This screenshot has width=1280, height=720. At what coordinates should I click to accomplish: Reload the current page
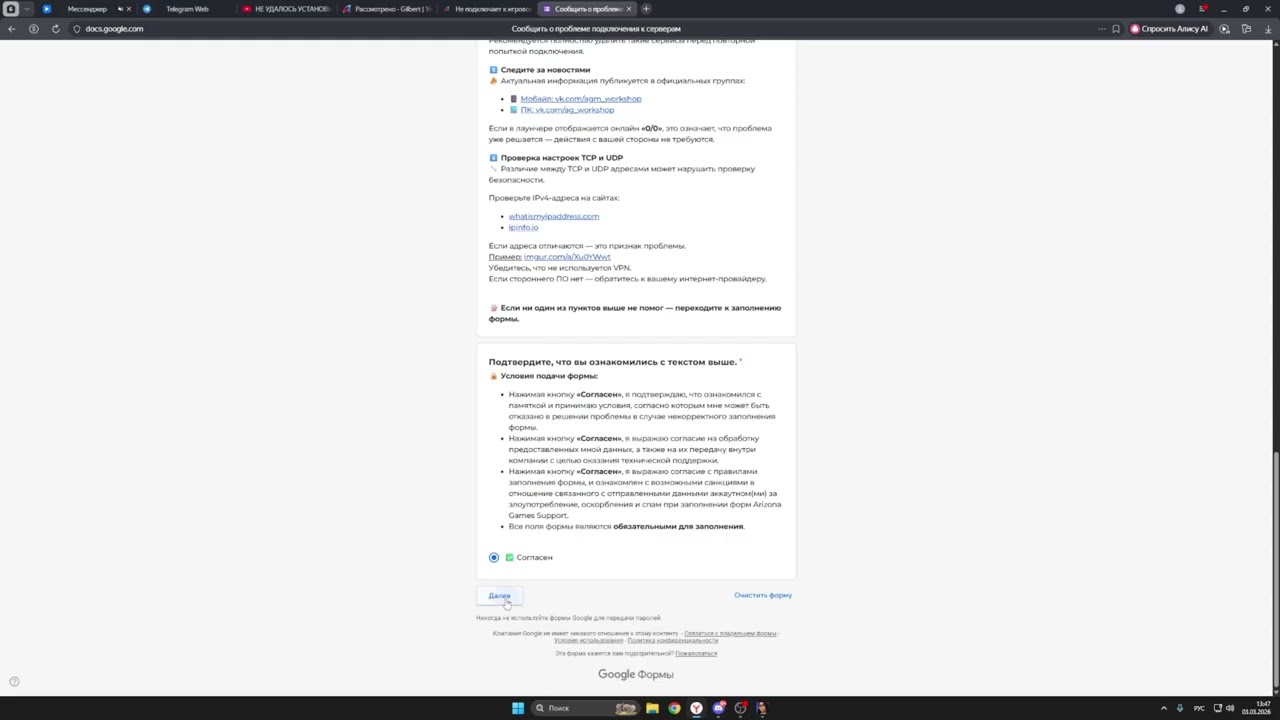(55, 29)
